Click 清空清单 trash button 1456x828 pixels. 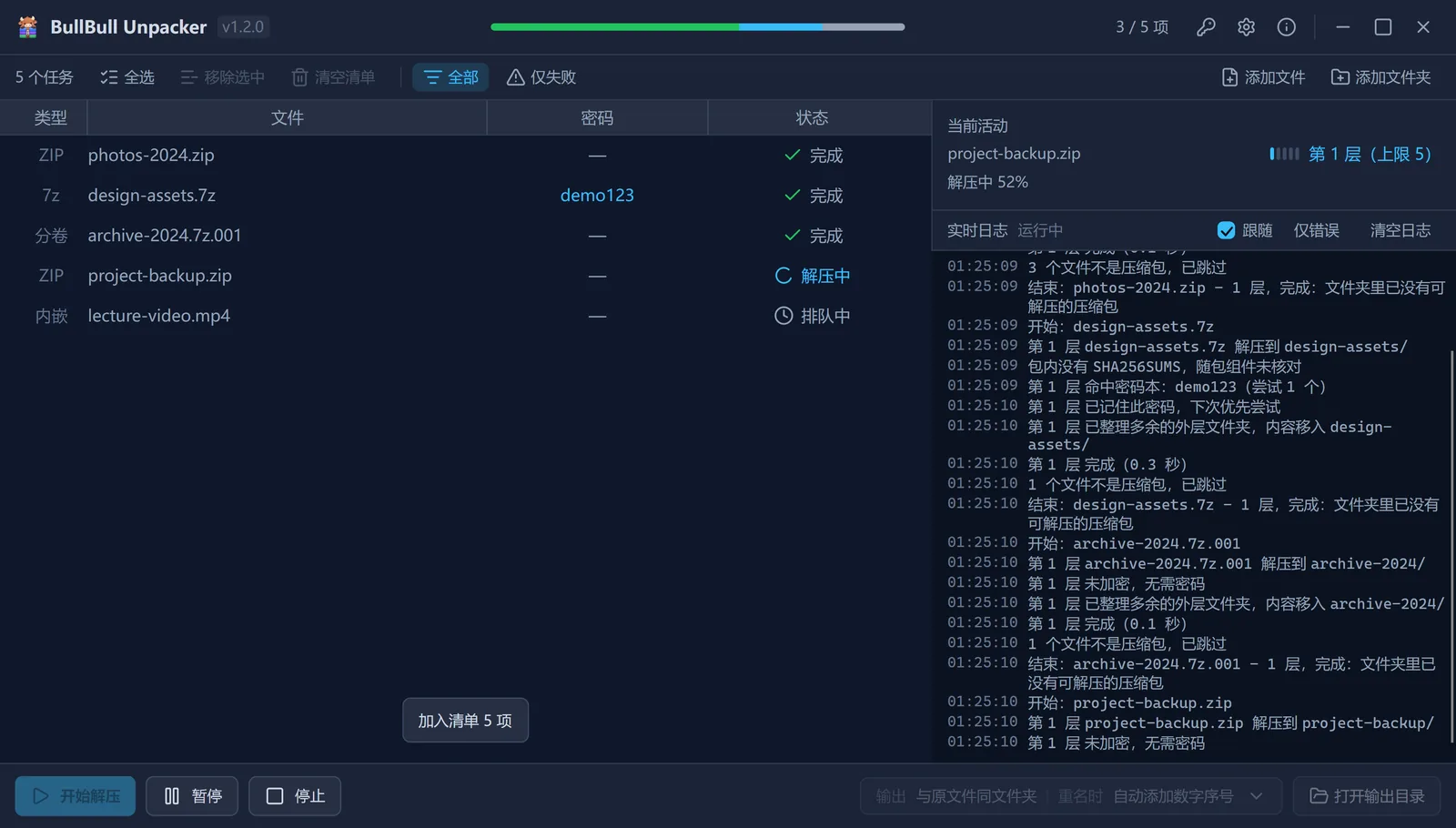(333, 77)
